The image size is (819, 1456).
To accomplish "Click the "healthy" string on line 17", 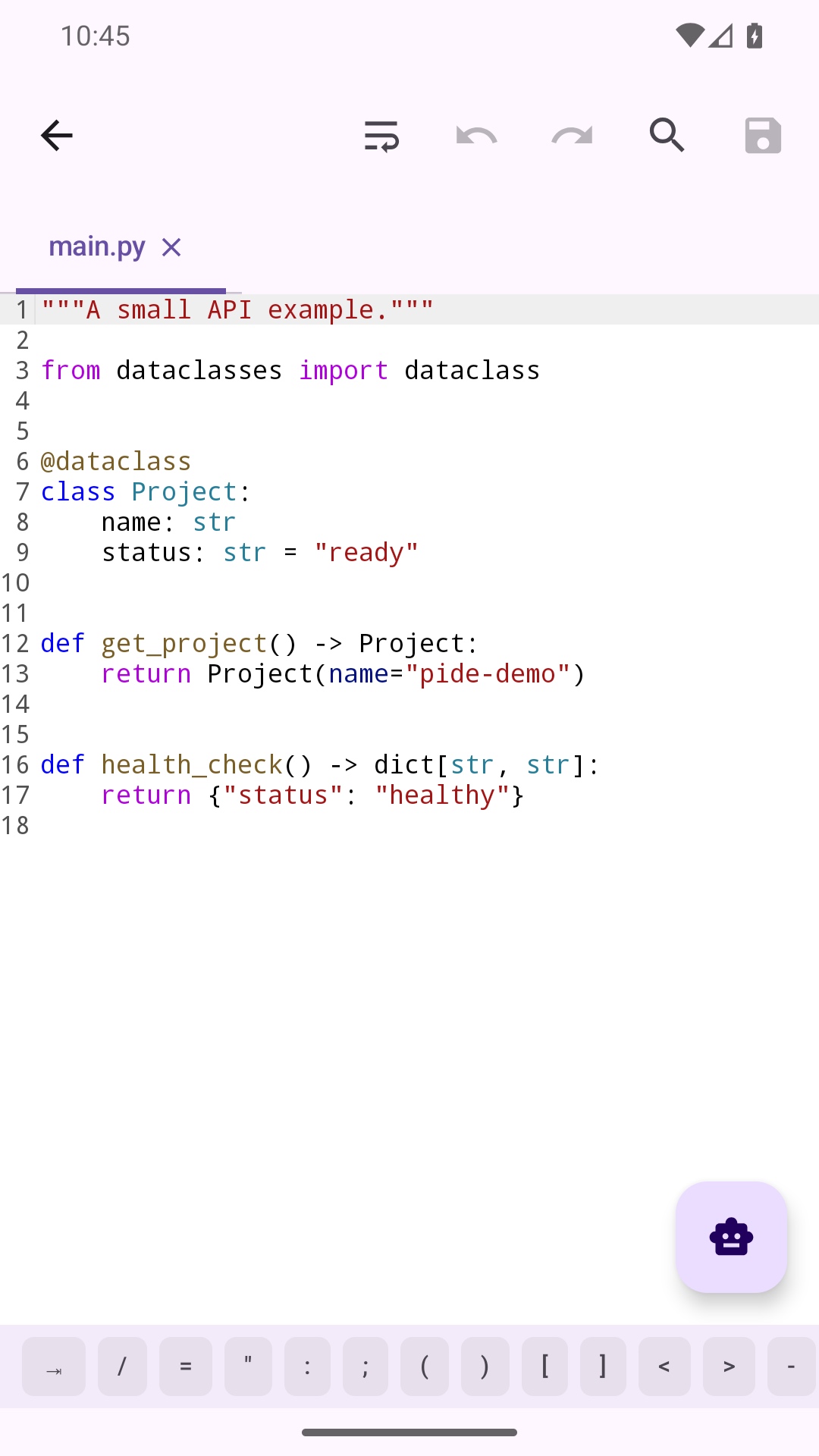I will [x=442, y=795].
